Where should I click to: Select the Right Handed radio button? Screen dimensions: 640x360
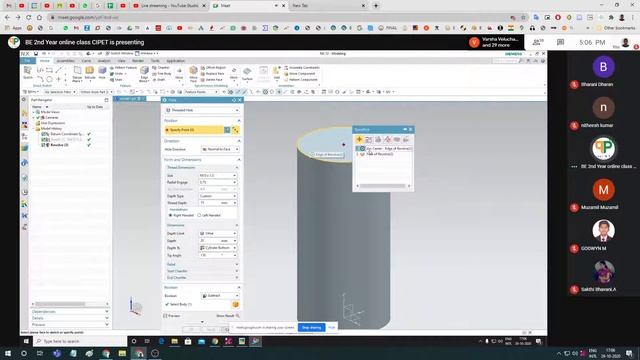coord(170,215)
